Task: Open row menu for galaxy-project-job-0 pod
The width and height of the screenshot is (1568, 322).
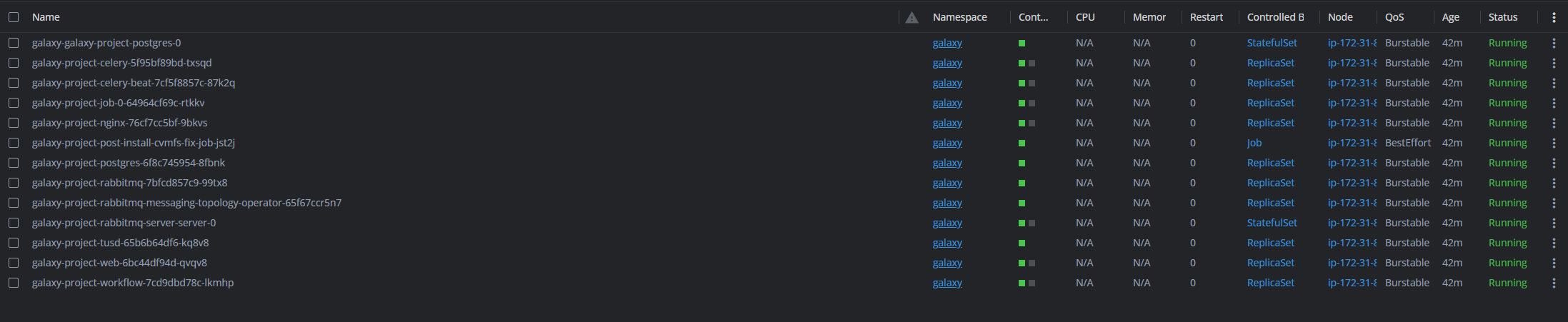Action: click(x=1554, y=103)
